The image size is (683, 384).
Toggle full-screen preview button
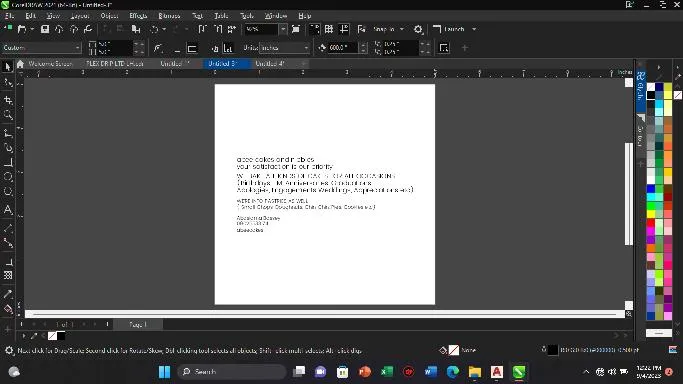[x=296, y=29]
